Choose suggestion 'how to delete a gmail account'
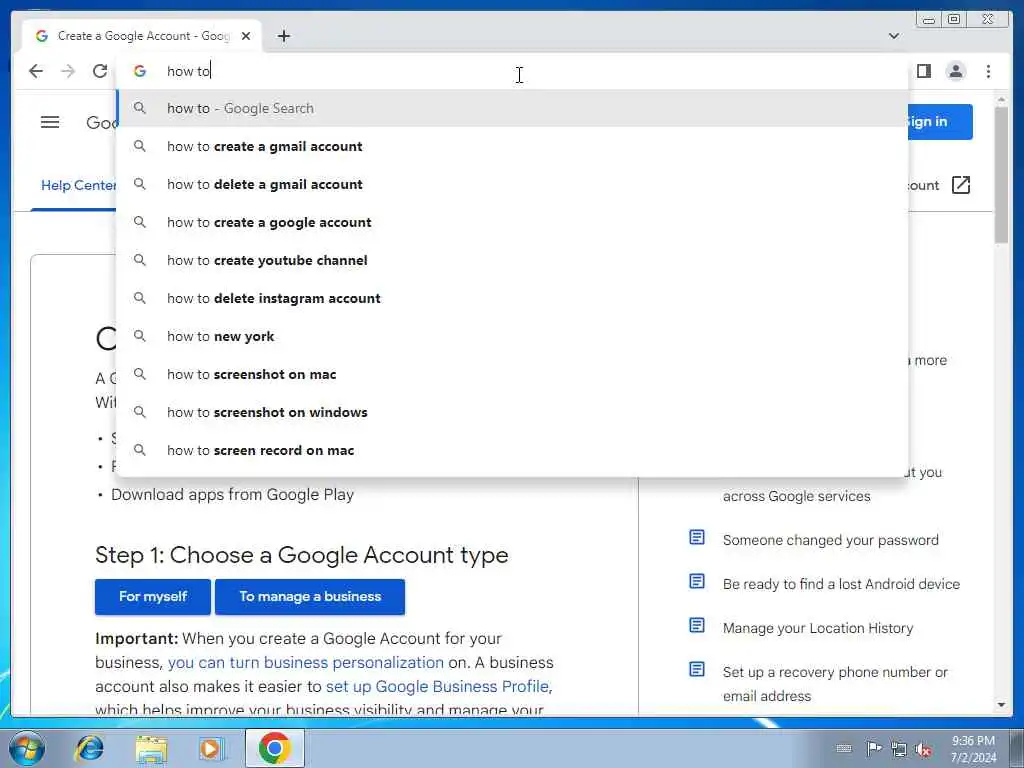This screenshot has width=1024, height=768. pyautogui.click(x=513, y=184)
